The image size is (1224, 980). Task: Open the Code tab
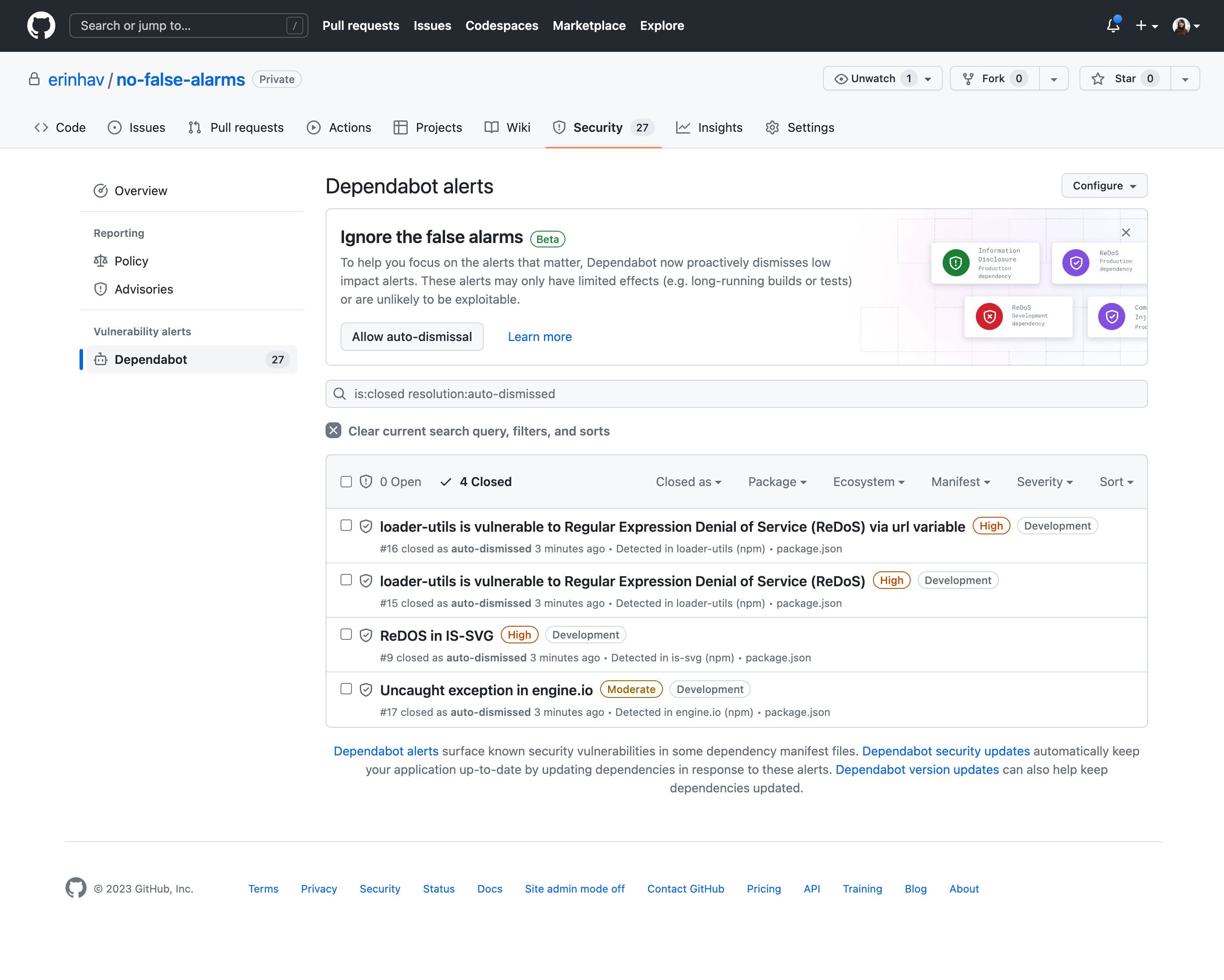[60, 127]
